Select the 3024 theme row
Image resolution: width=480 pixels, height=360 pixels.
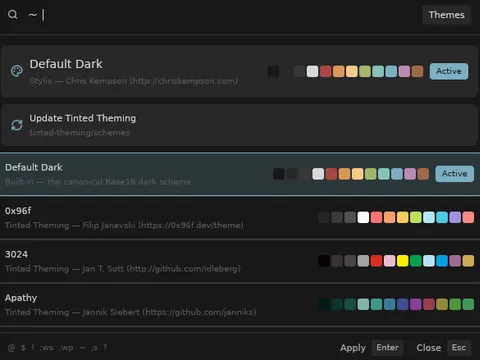coord(240,261)
